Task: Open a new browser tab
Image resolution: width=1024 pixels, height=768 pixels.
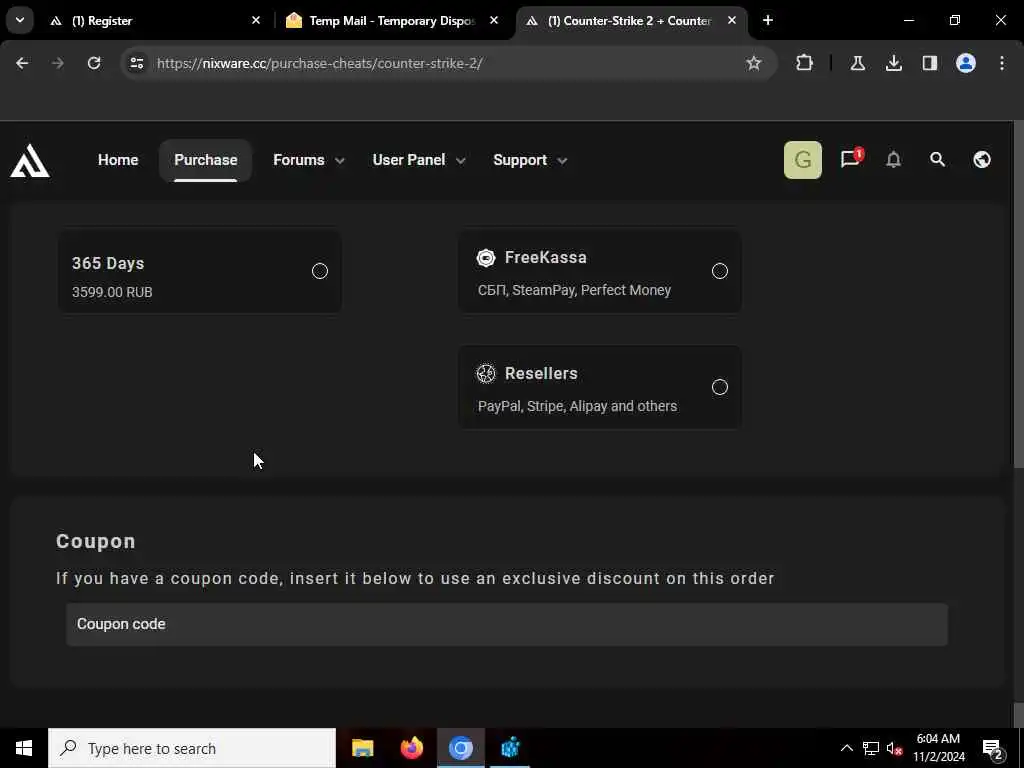Action: (x=768, y=21)
